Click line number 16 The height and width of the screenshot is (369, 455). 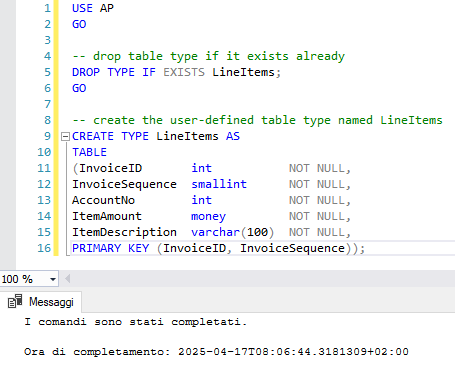pos(44,248)
